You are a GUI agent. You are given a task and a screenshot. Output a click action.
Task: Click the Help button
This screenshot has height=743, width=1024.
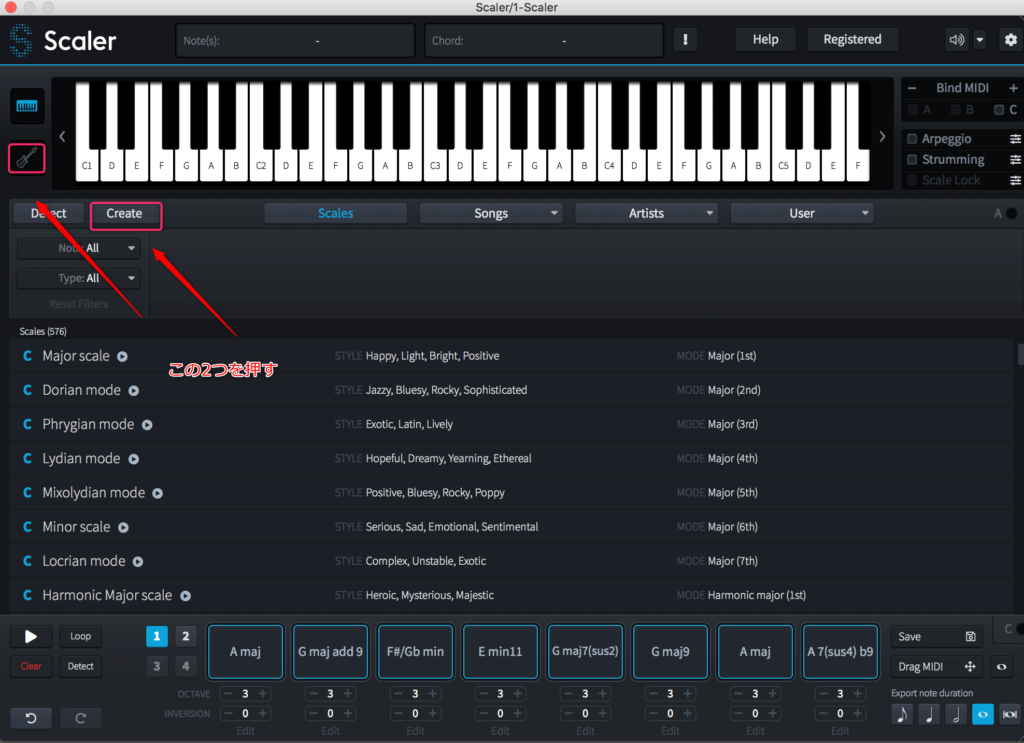[x=765, y=40]
